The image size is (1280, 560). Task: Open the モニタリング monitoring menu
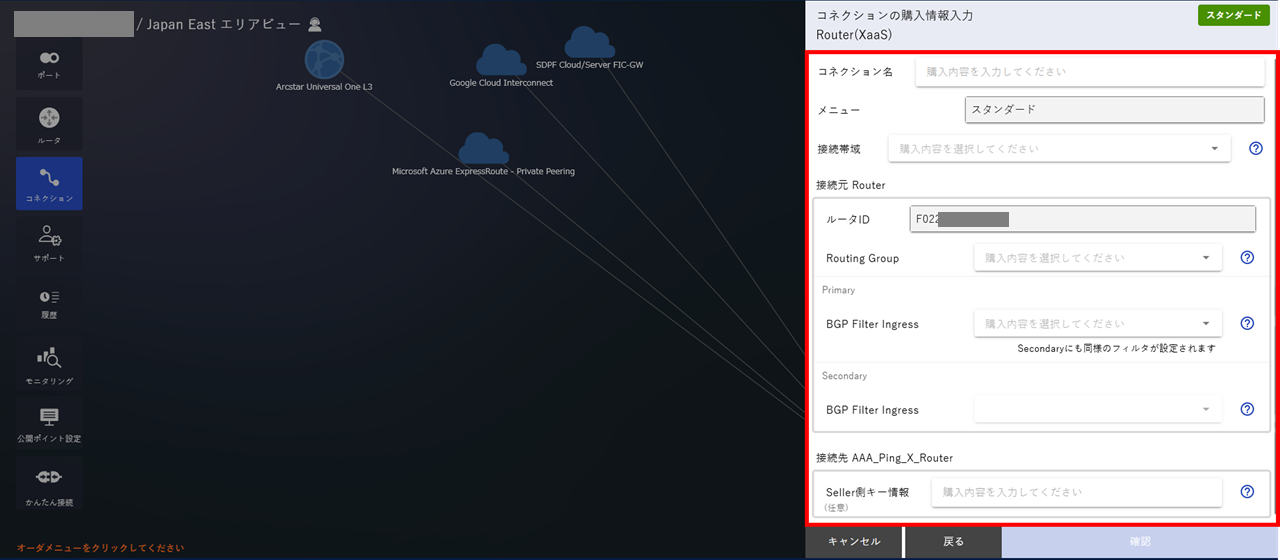49,363
